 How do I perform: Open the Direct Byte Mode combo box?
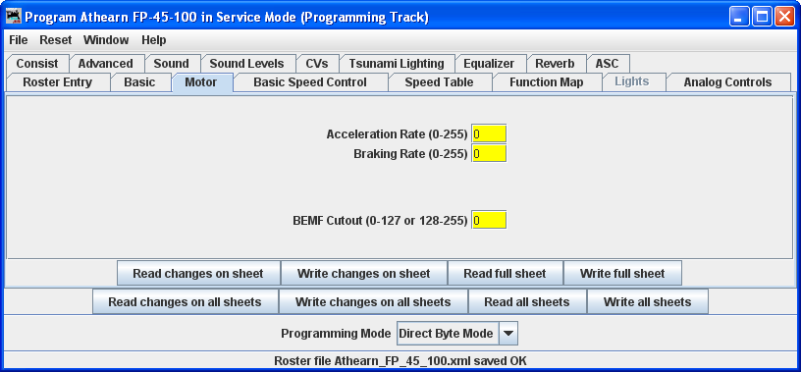click(x=458, y=334)
